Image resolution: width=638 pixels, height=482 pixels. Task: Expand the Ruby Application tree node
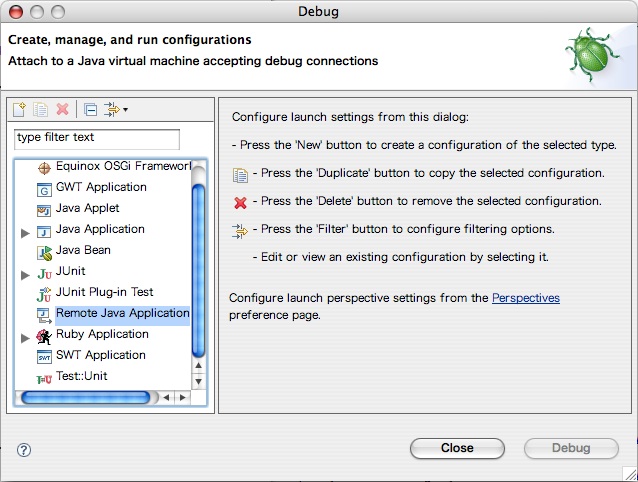tap(25, 335)
